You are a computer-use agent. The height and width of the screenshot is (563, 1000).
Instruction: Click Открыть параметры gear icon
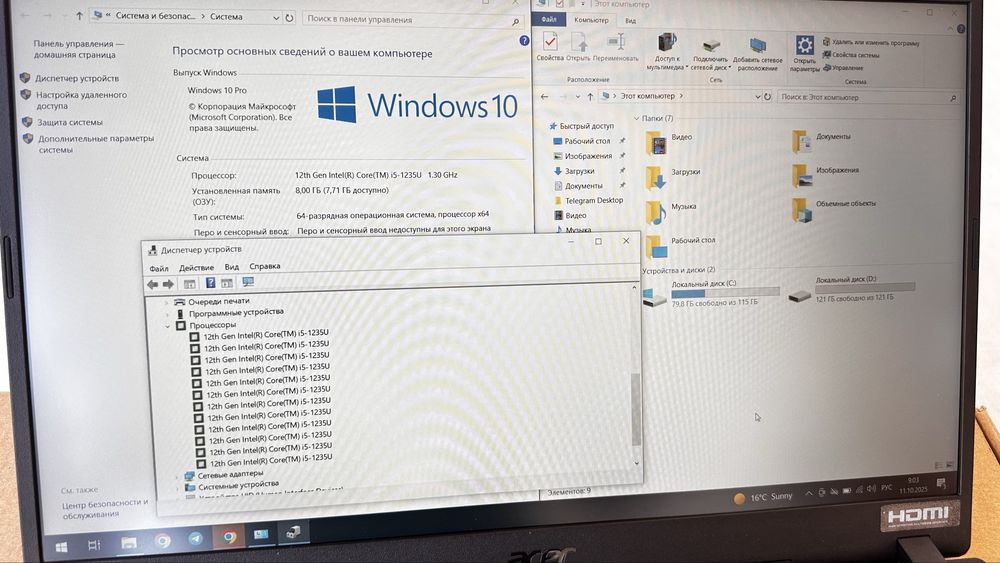pyautogui.click(x=804, y=53)
